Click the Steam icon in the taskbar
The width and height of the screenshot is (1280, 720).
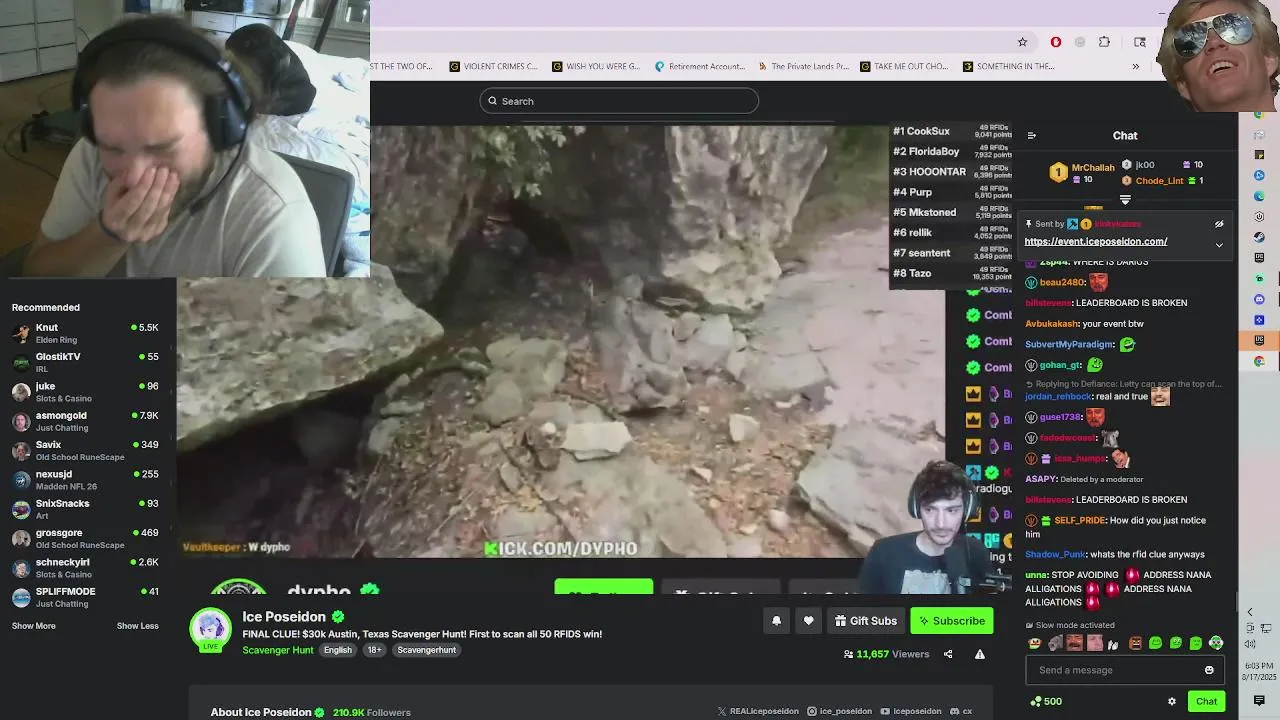click(1260, 237)
